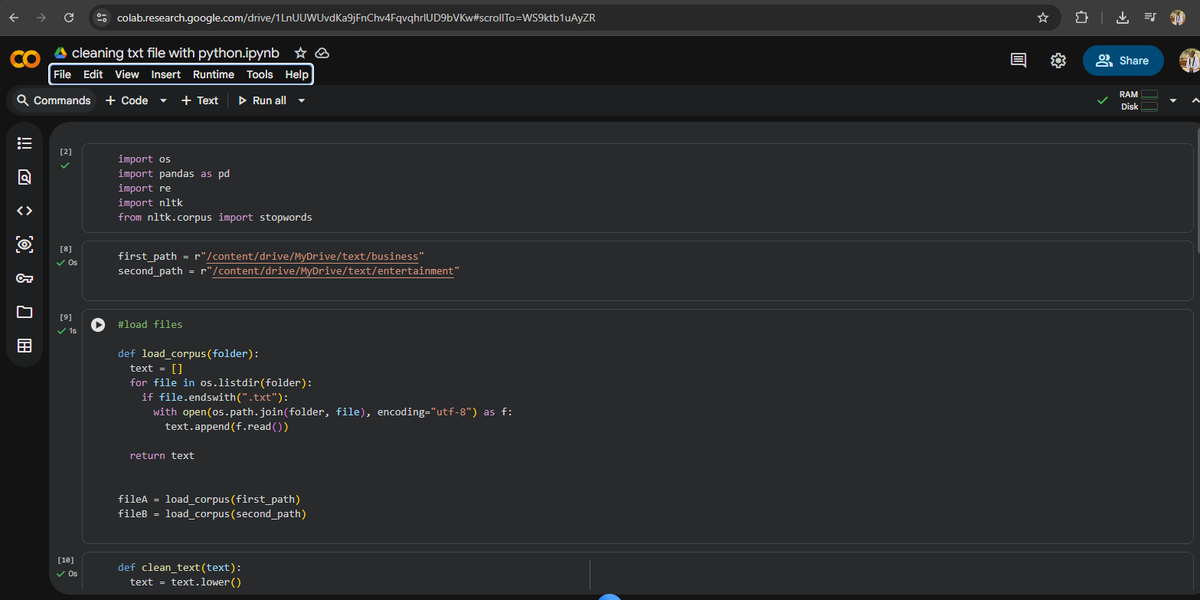Go back in the browser
Image resolution: width=1200 pixels, height=600 pixels.
(14, 17)
